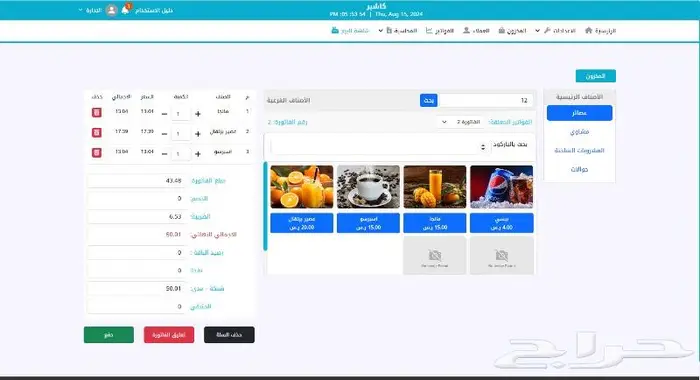Open the المحاسبة accounting menu
The image size is (700, 380).
[x=402, y=30]
